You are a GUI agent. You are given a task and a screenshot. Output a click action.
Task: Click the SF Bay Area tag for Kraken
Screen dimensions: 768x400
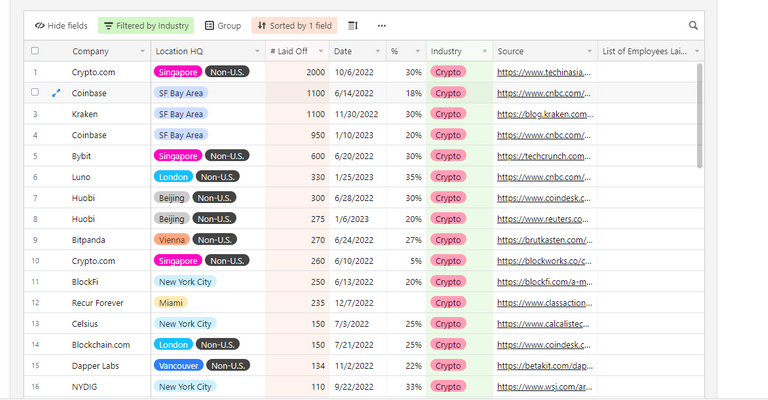pos(181,114)
